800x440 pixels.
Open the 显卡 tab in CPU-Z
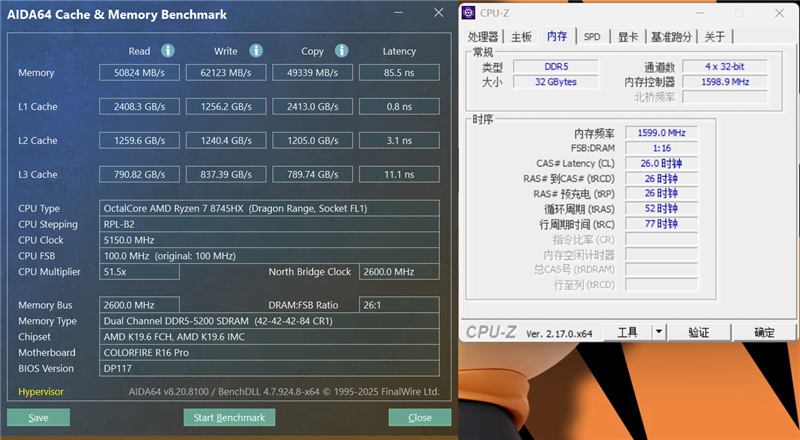[x=628, y=37]
